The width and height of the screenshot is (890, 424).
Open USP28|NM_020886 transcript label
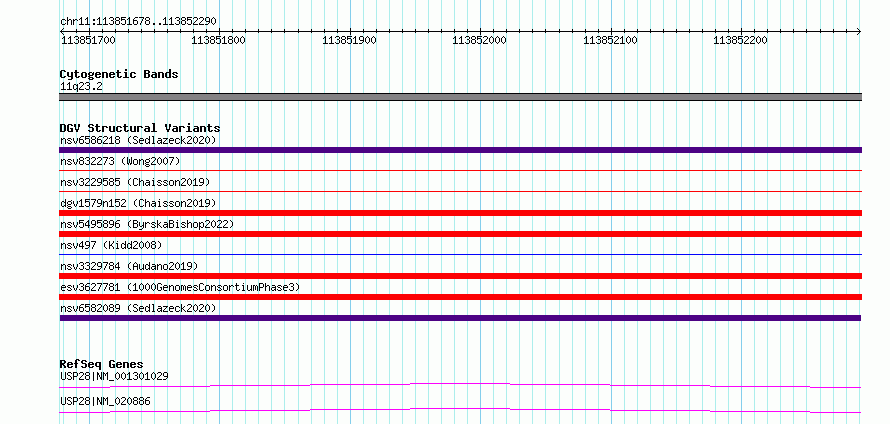pos(105,401)
